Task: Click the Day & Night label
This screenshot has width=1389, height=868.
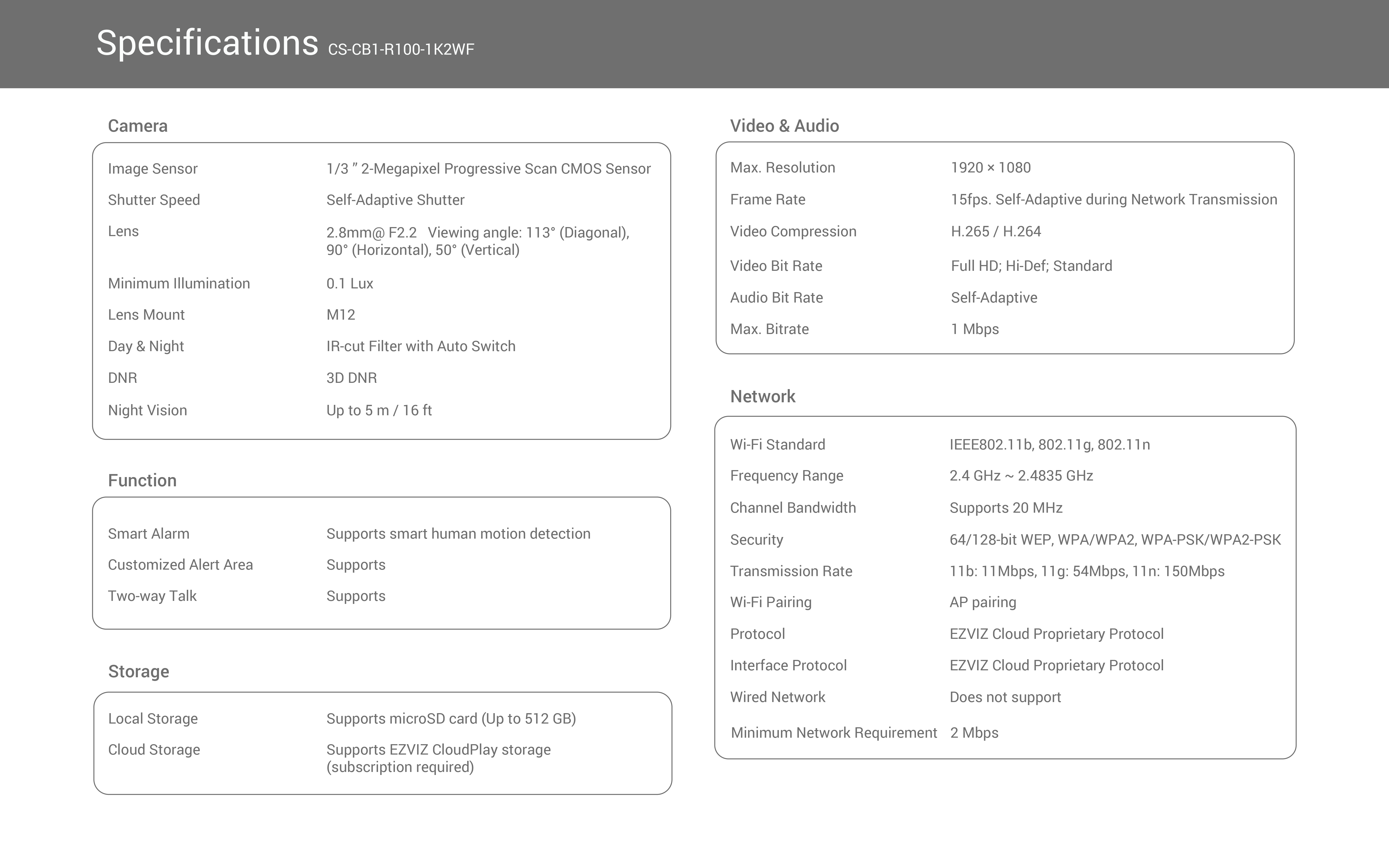Action: pyautogui.click(x=146, y=346)
